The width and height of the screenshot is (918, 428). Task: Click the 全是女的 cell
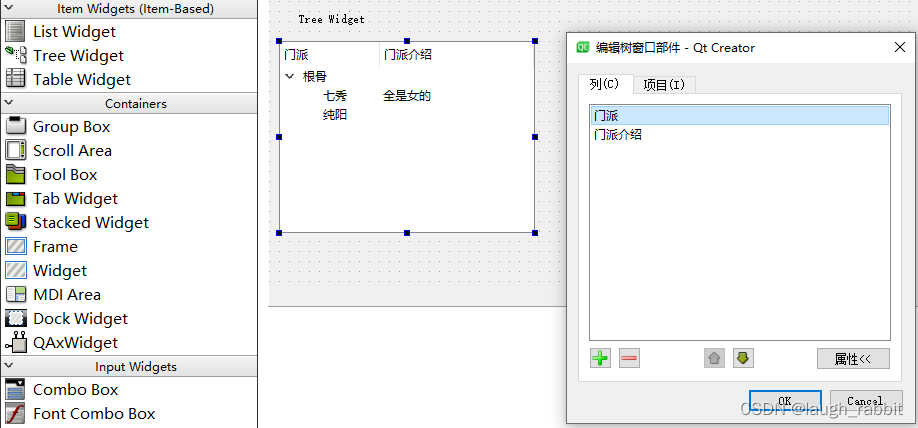[x=407, y=95]
